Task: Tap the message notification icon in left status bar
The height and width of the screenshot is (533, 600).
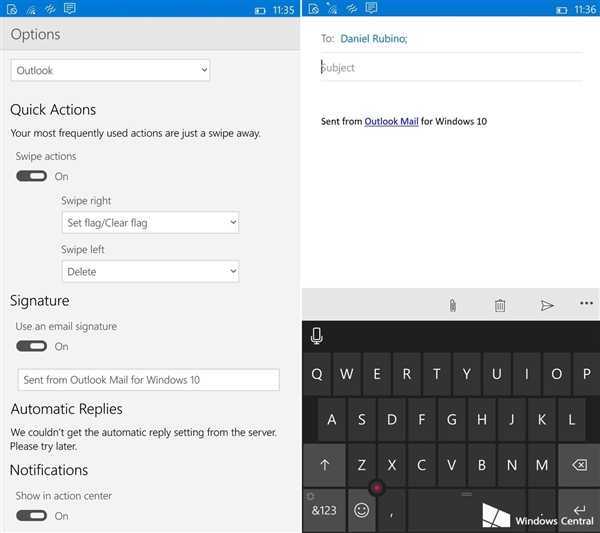Action: (70, 8)
